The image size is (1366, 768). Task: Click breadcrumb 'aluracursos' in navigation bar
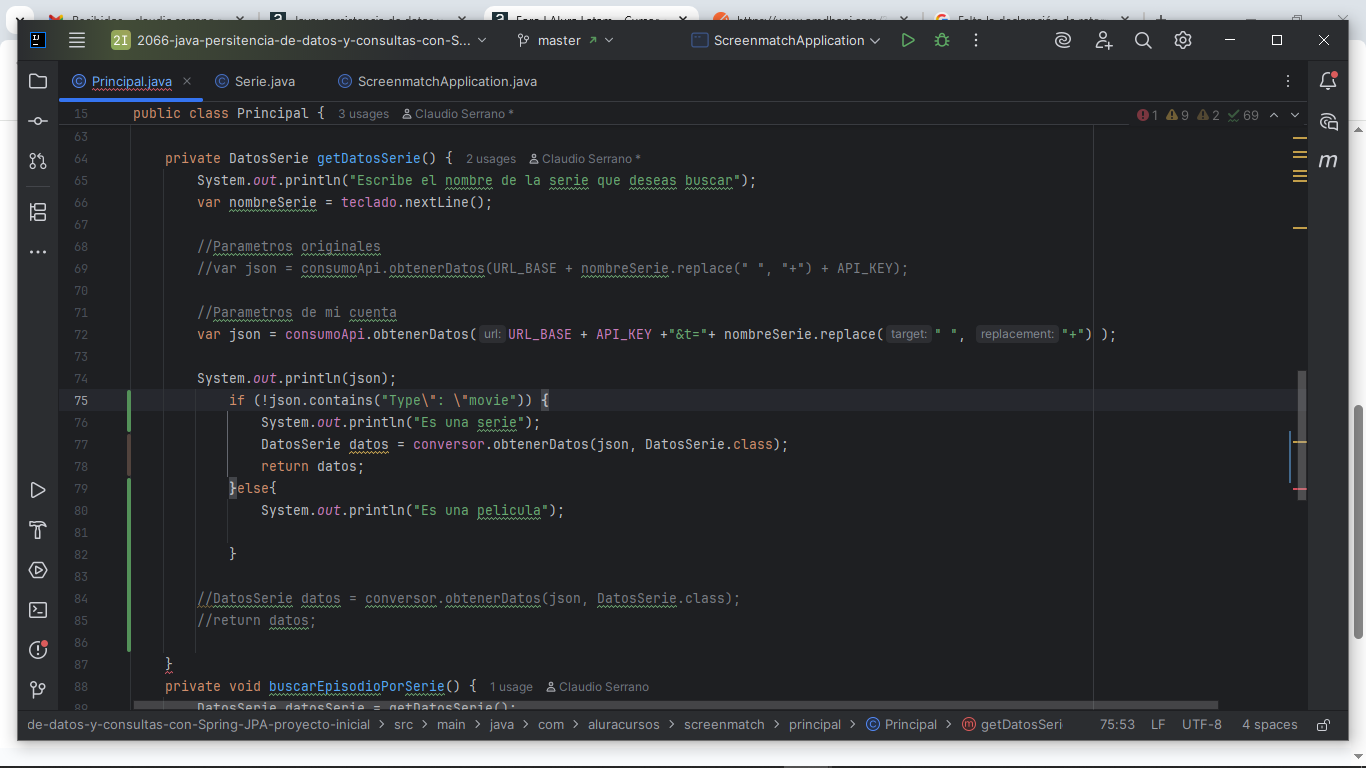click(x=624, y=725)
